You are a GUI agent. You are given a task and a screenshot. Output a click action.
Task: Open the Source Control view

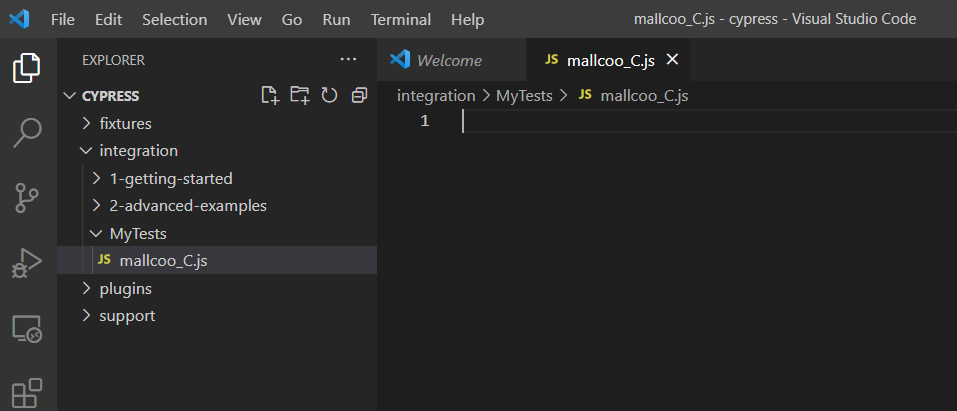pyautogui.click(x=27, y=197)
